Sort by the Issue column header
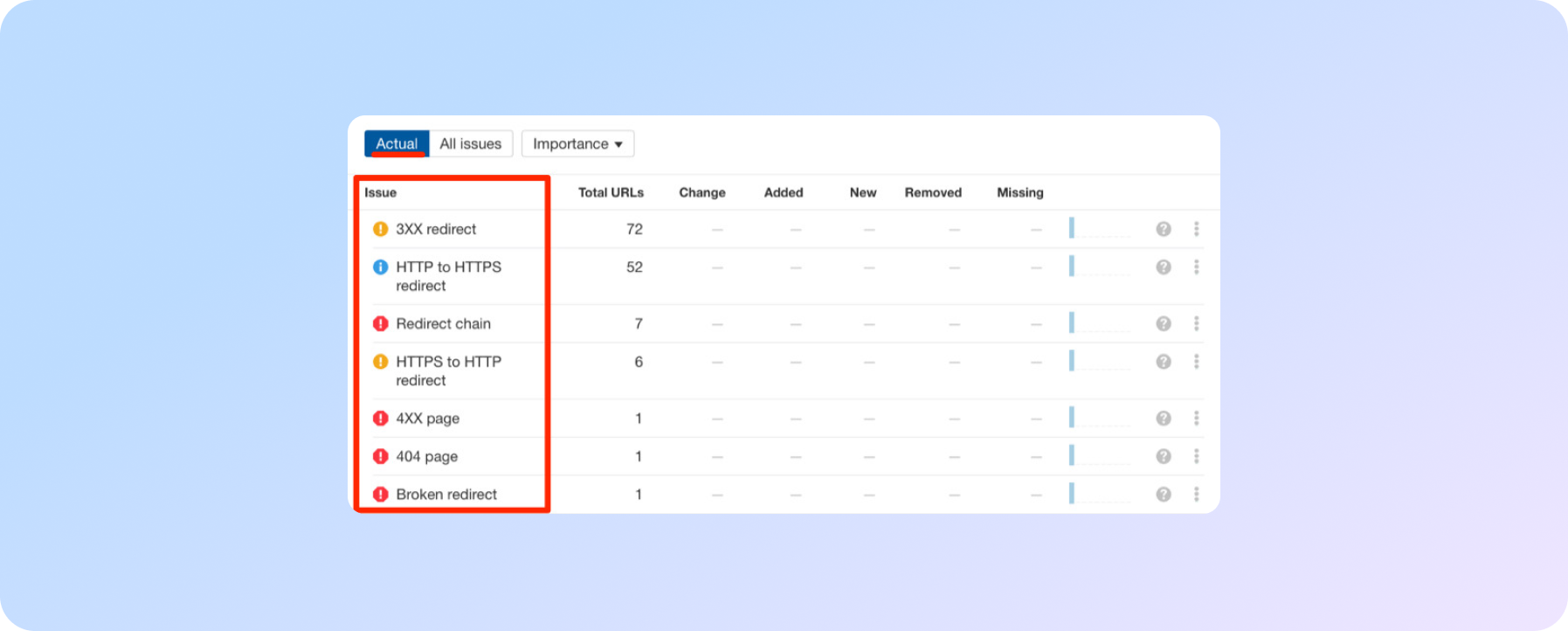Viewport: 1568px width, 631px height. tap(380, 192)
